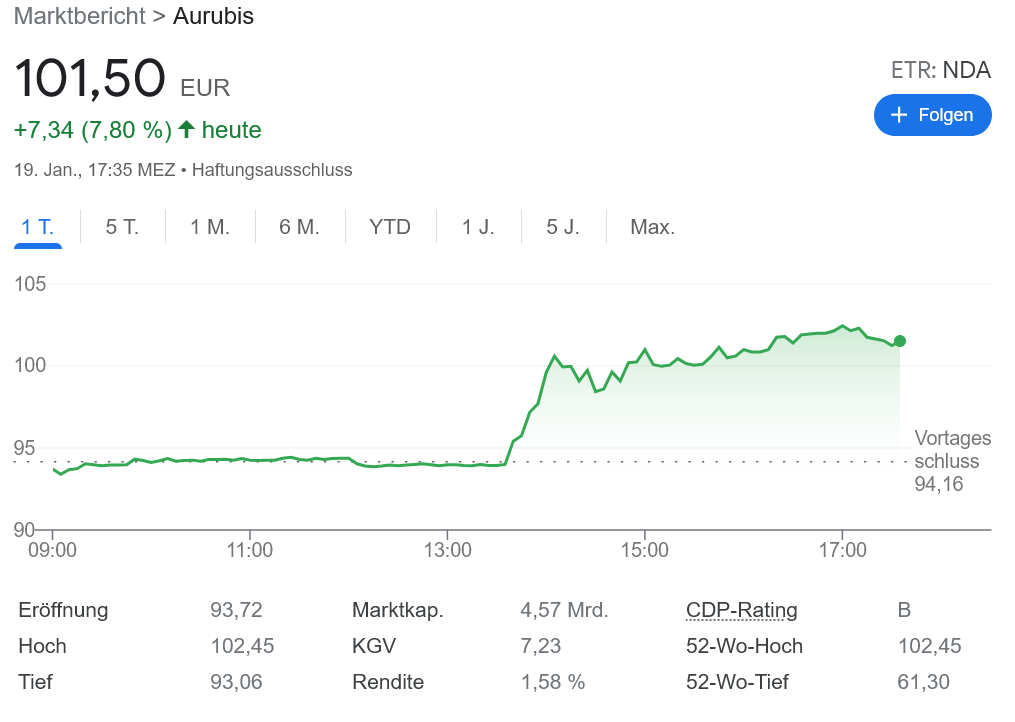Image resolution: width=1015 pixels, height=722 pixels.
Task: Click the Folgen button to follow Aurubis
Action: [932, 115]
